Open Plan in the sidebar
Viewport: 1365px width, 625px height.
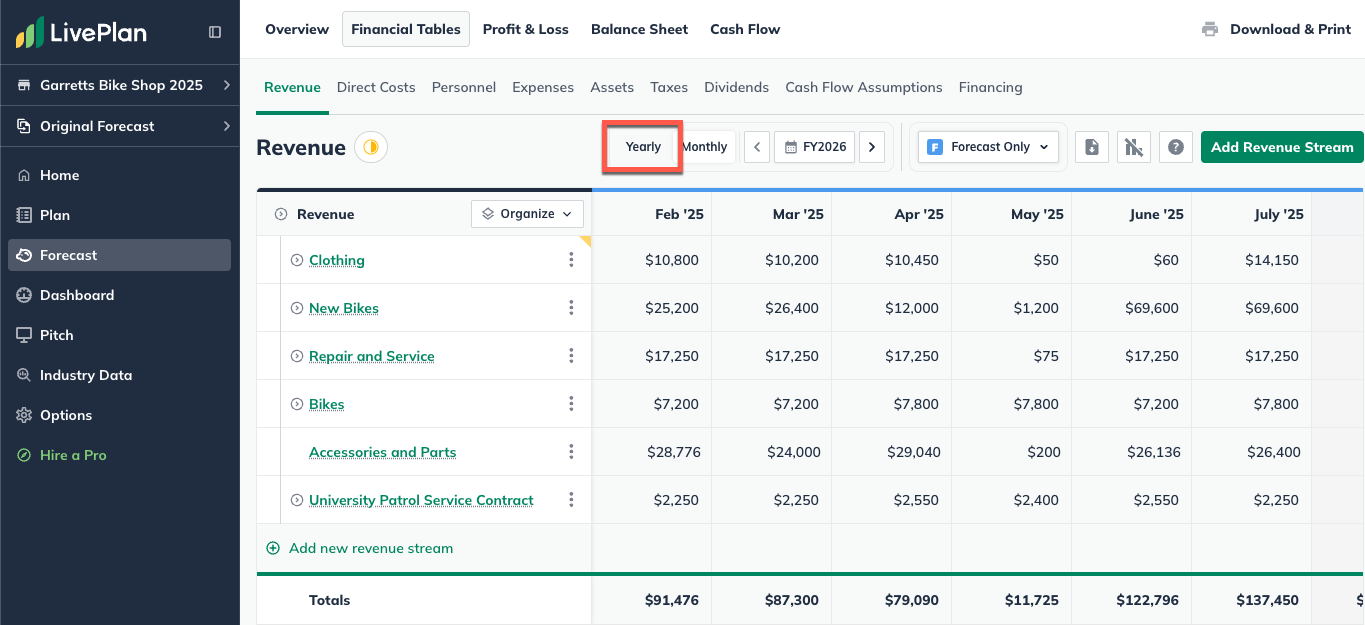[119, 215]
